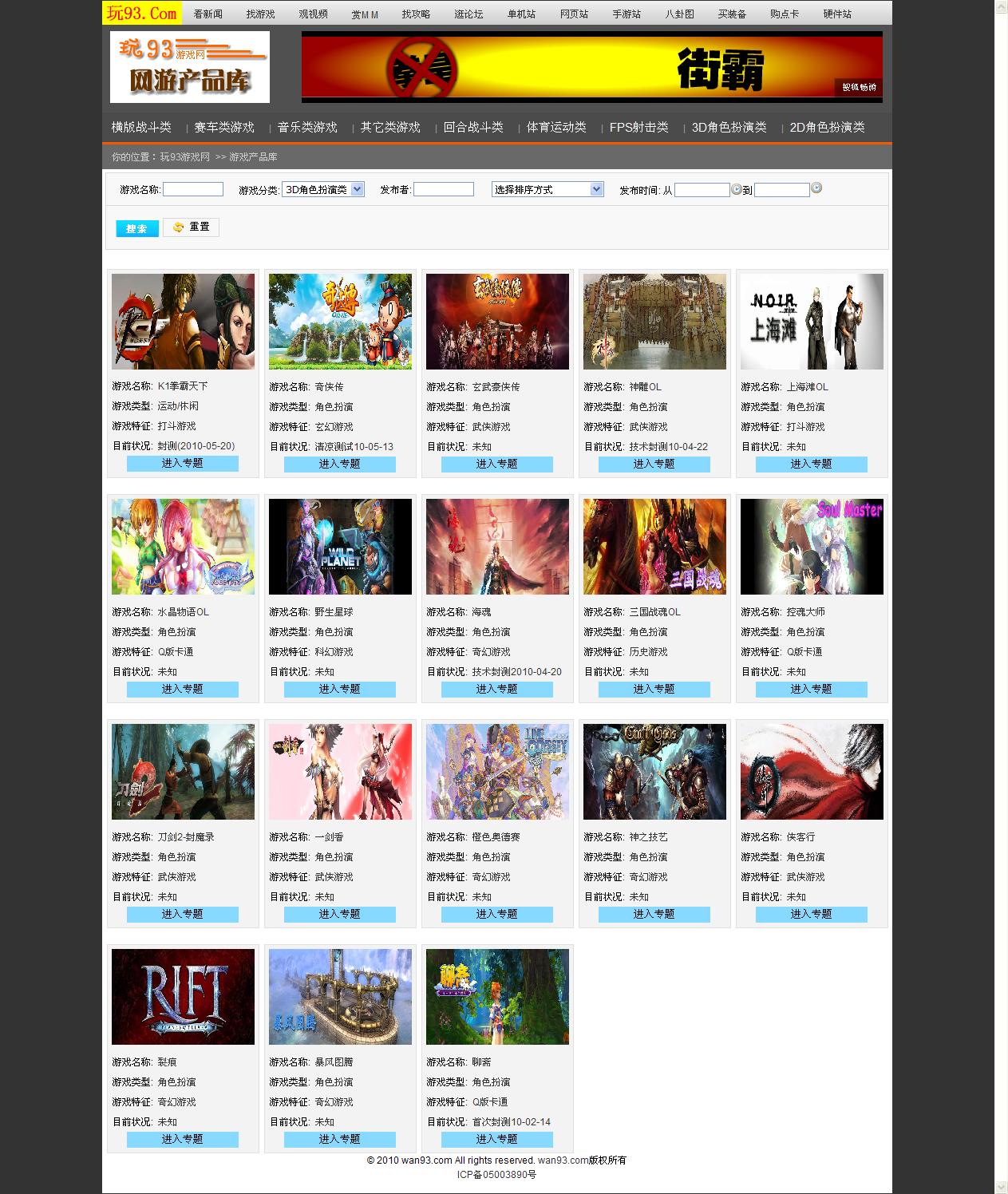Click the 玩93.Com yellow site logo
1008x1194 pixels.
point(142,13)
